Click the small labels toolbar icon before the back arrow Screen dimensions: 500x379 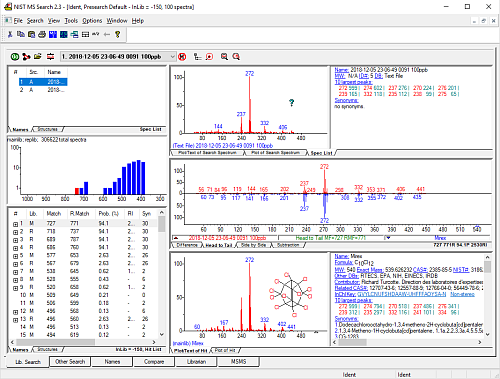point(96,34)
